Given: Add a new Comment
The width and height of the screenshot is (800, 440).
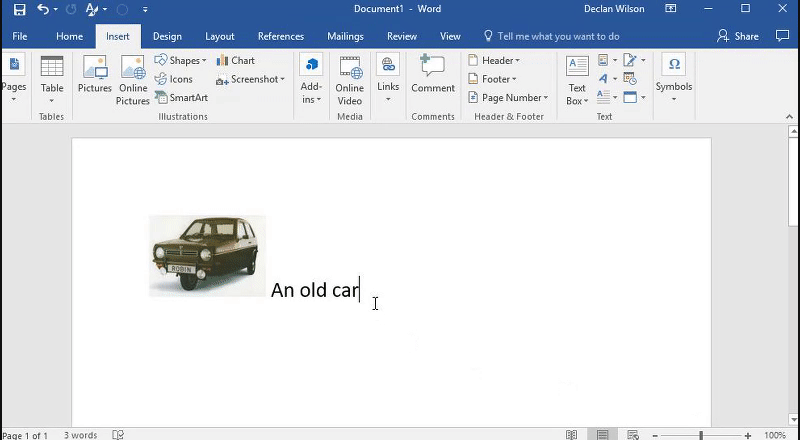Looking at the screenshot, I should [433, 75].
